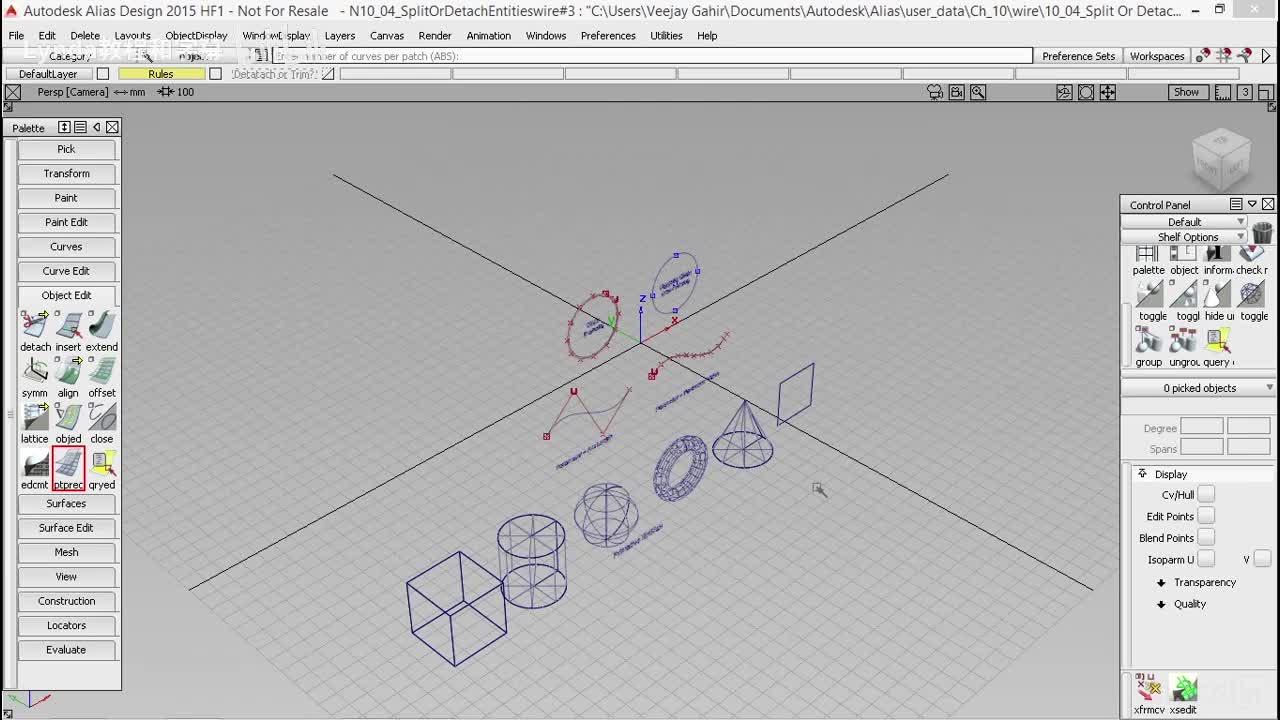
Task: Open the File menu
Action: [x=17, y=35]
